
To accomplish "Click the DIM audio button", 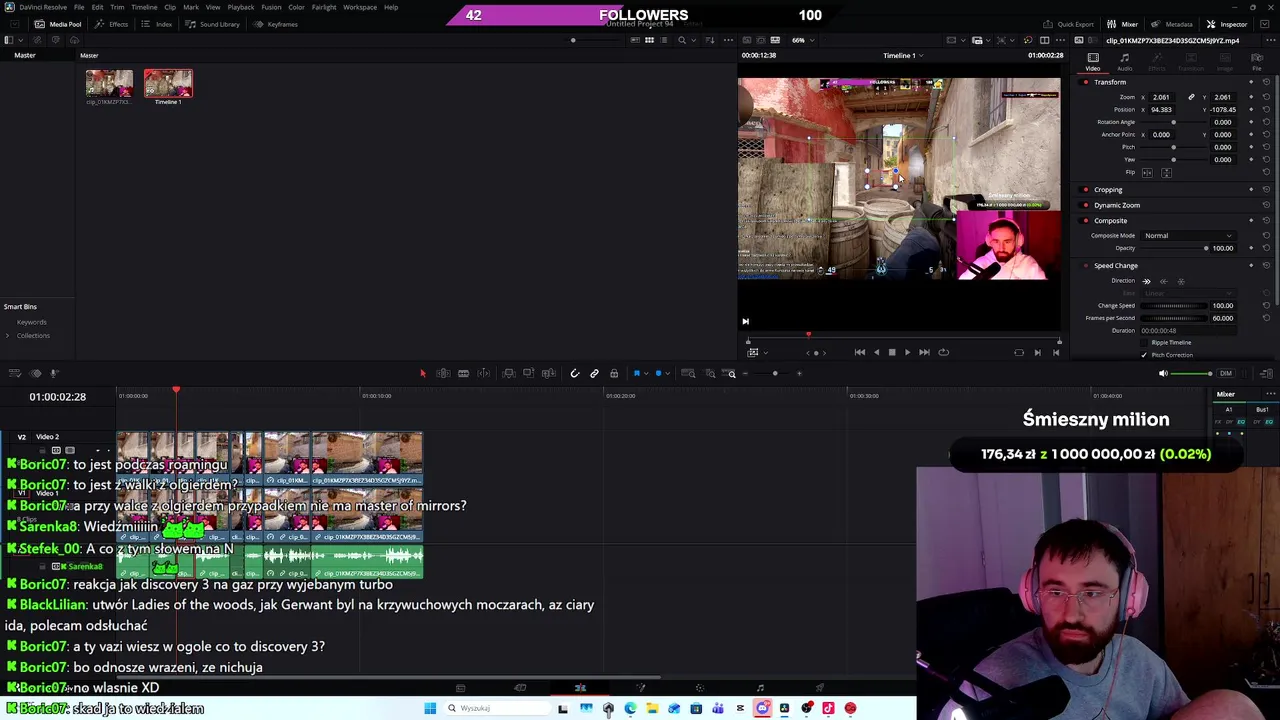I will tap(1225, 373).
